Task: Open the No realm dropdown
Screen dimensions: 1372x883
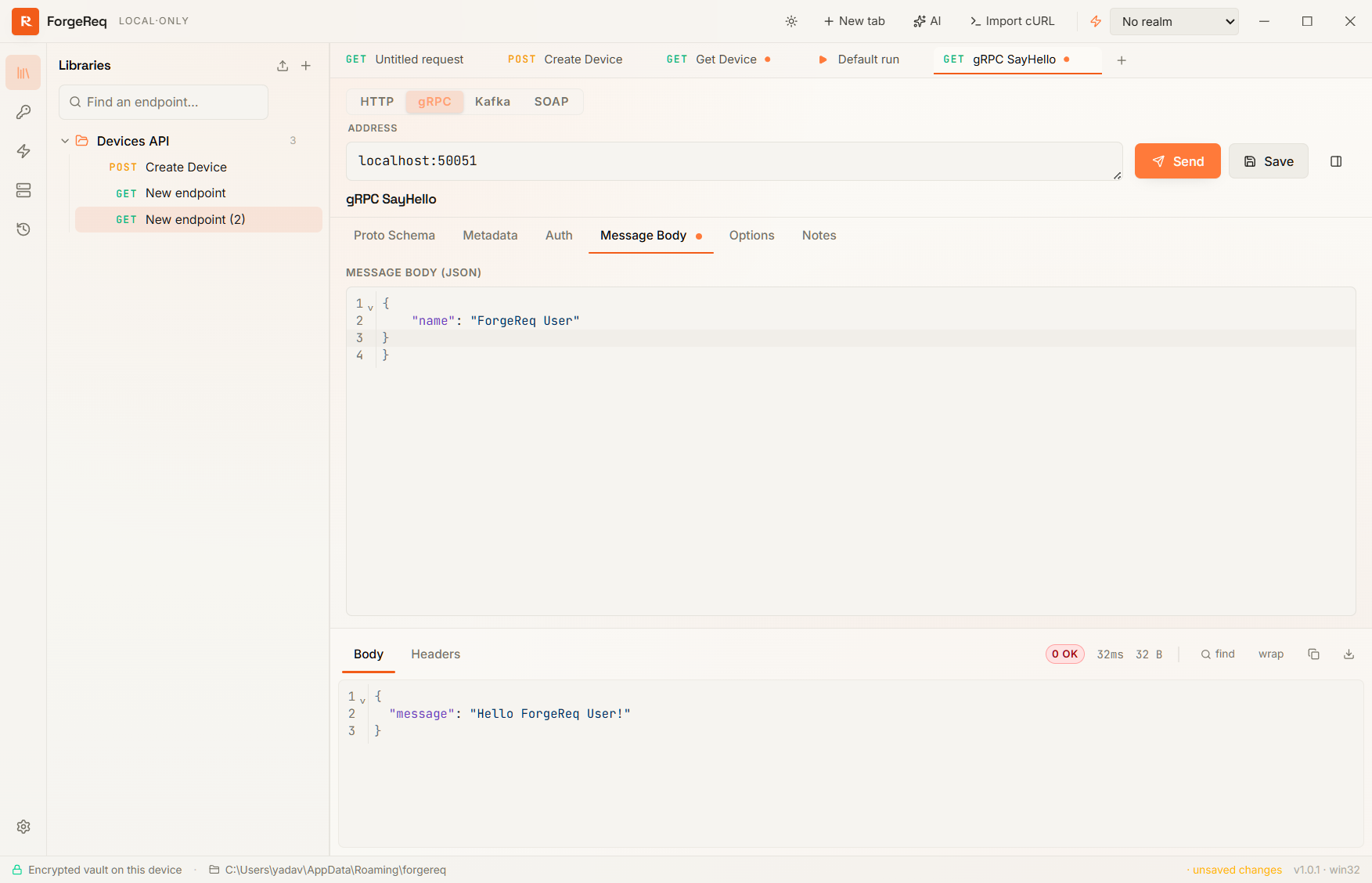Action: click(x=1174, y=21)
